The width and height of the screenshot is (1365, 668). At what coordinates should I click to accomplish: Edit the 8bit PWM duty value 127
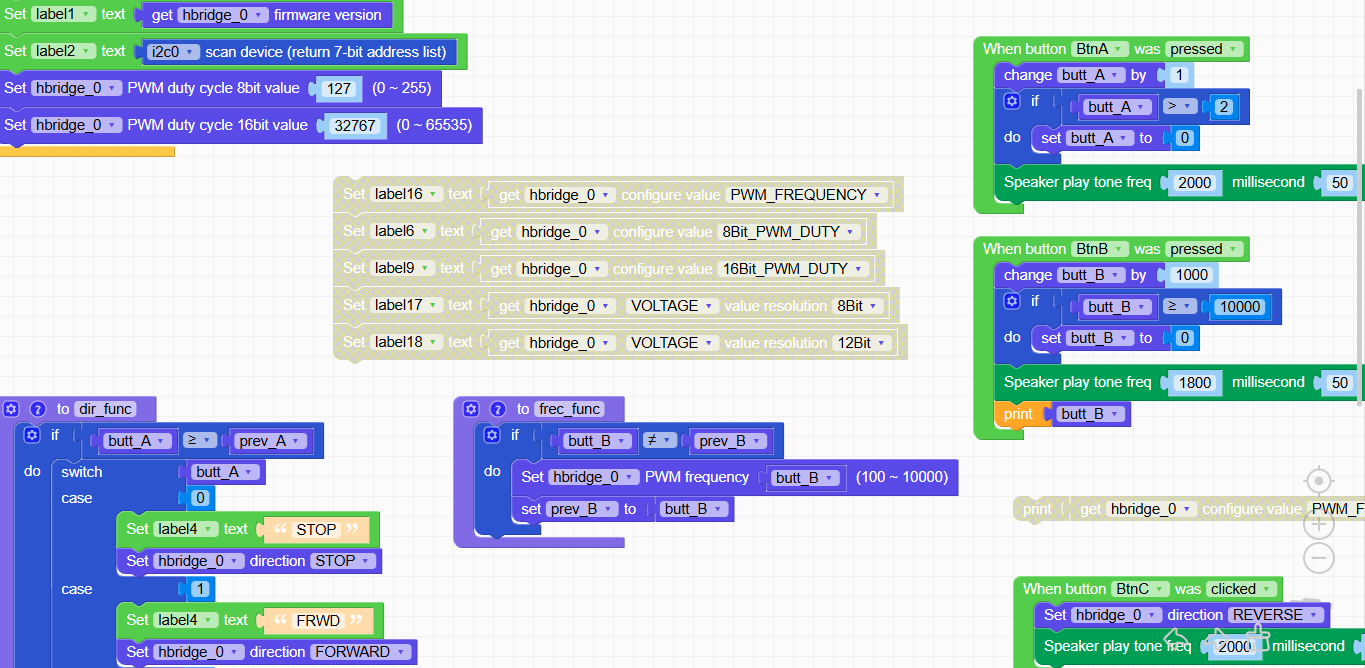pyautogui.click(x=339, y=88)
